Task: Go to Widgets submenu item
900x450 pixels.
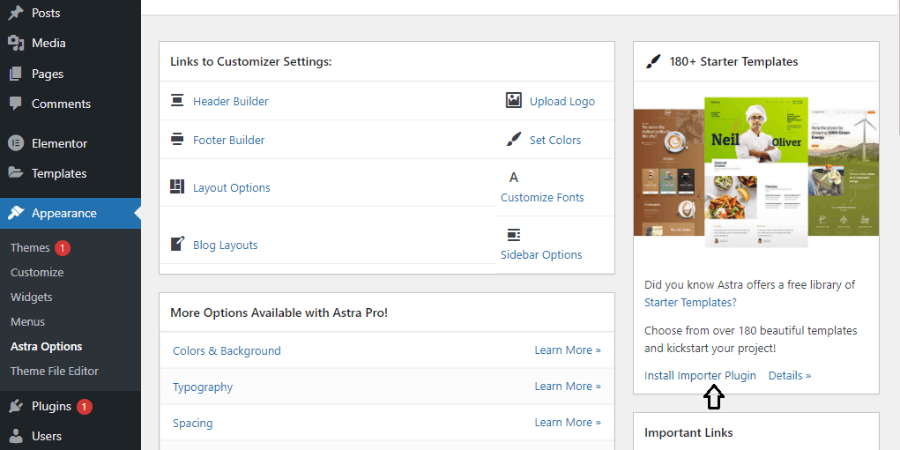Action: click(31, 297)
